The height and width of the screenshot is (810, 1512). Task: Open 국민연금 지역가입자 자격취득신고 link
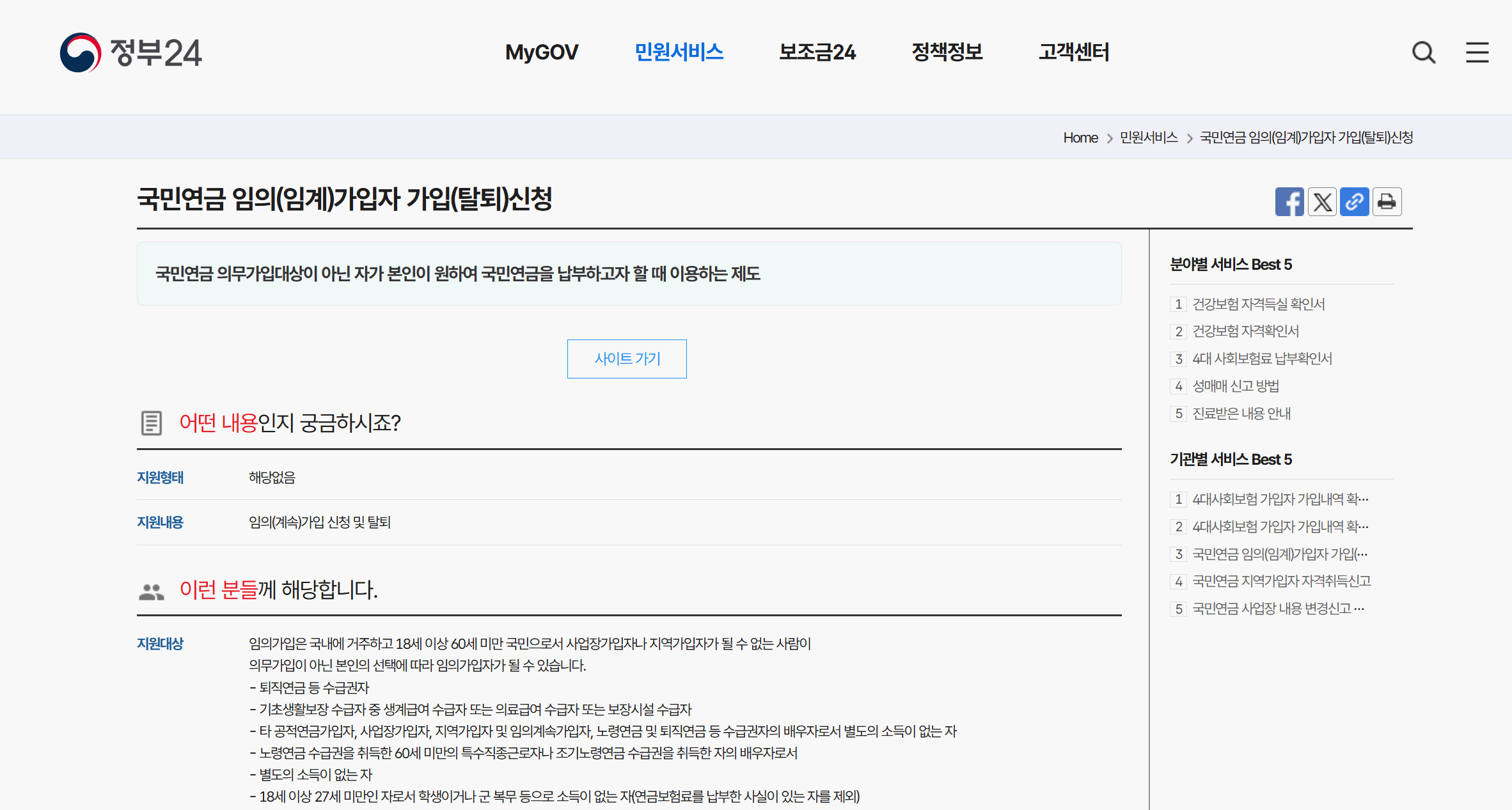[x=1281, y=581]
